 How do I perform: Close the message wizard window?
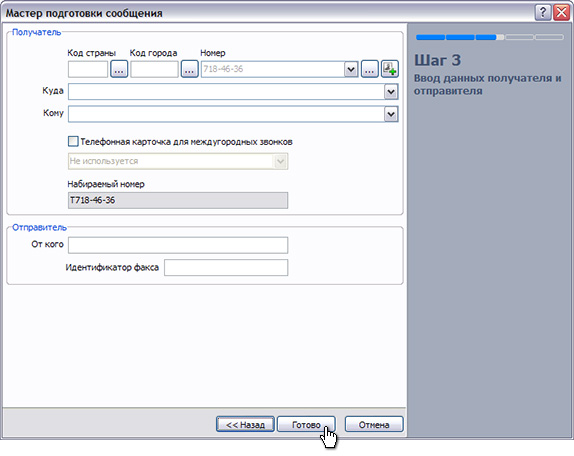coord(561,13)
